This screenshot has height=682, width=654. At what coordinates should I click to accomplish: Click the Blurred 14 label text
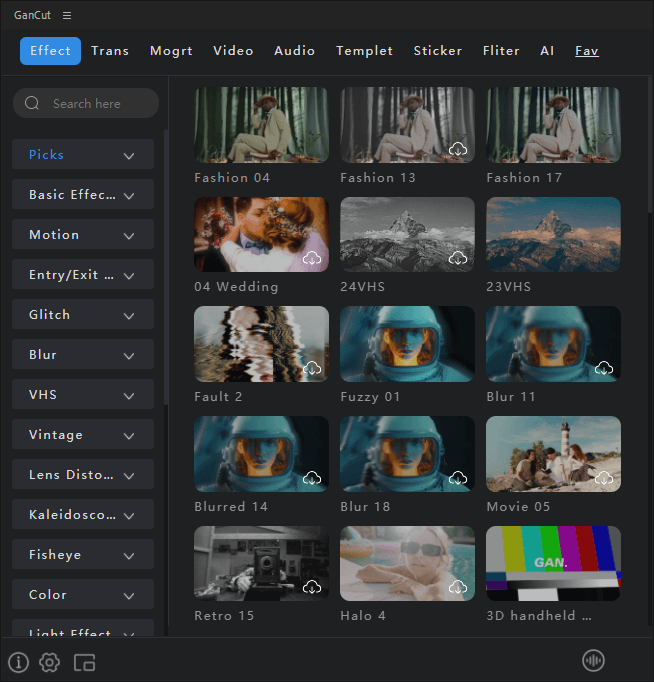pyautogui.click(x=231, y=507)
